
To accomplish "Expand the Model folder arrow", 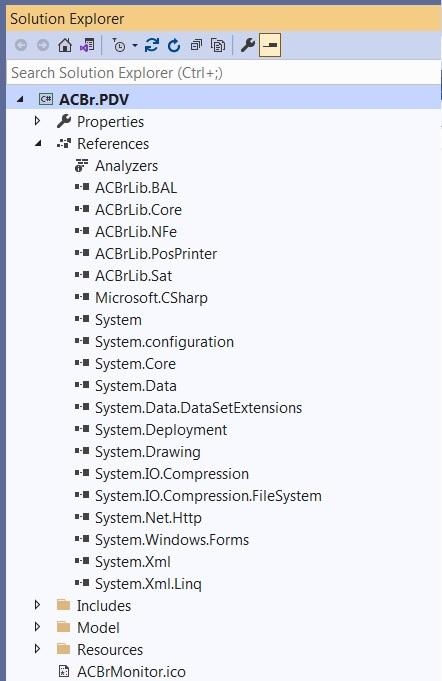I will point(37,627).
